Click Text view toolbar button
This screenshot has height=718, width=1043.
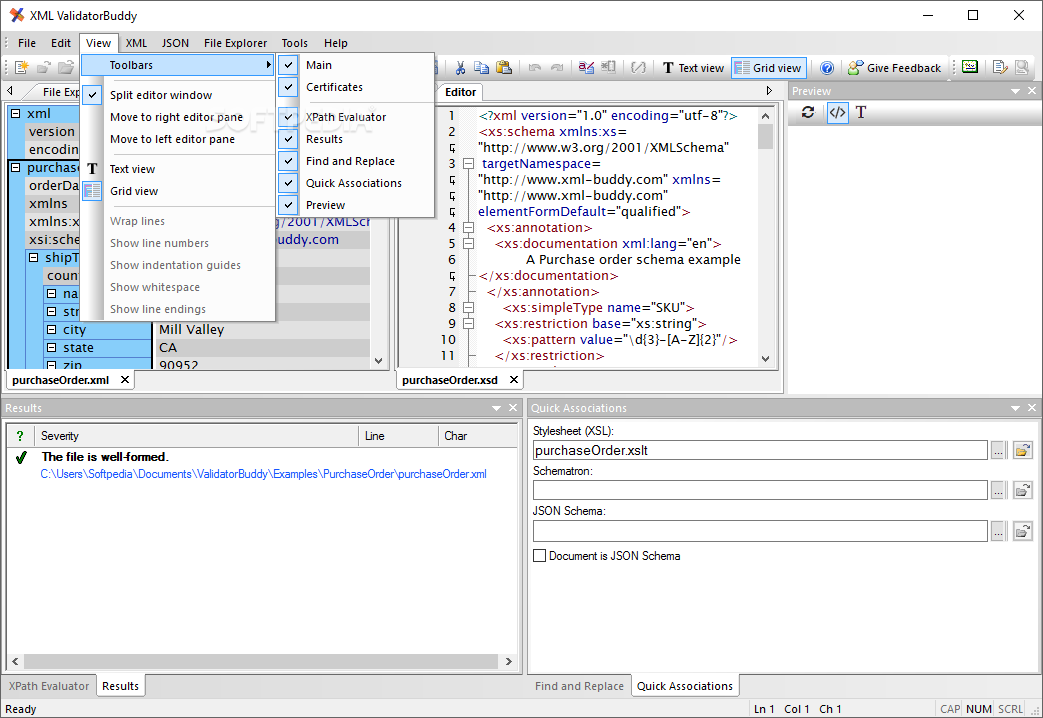point(693,68)
